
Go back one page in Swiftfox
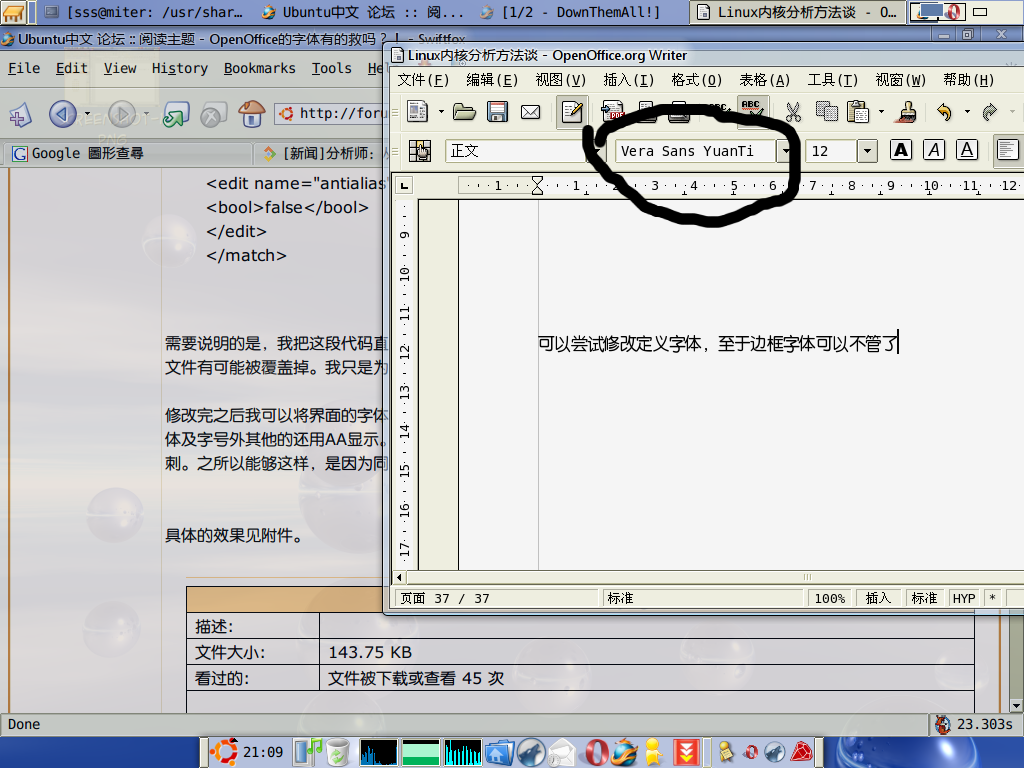63,115
